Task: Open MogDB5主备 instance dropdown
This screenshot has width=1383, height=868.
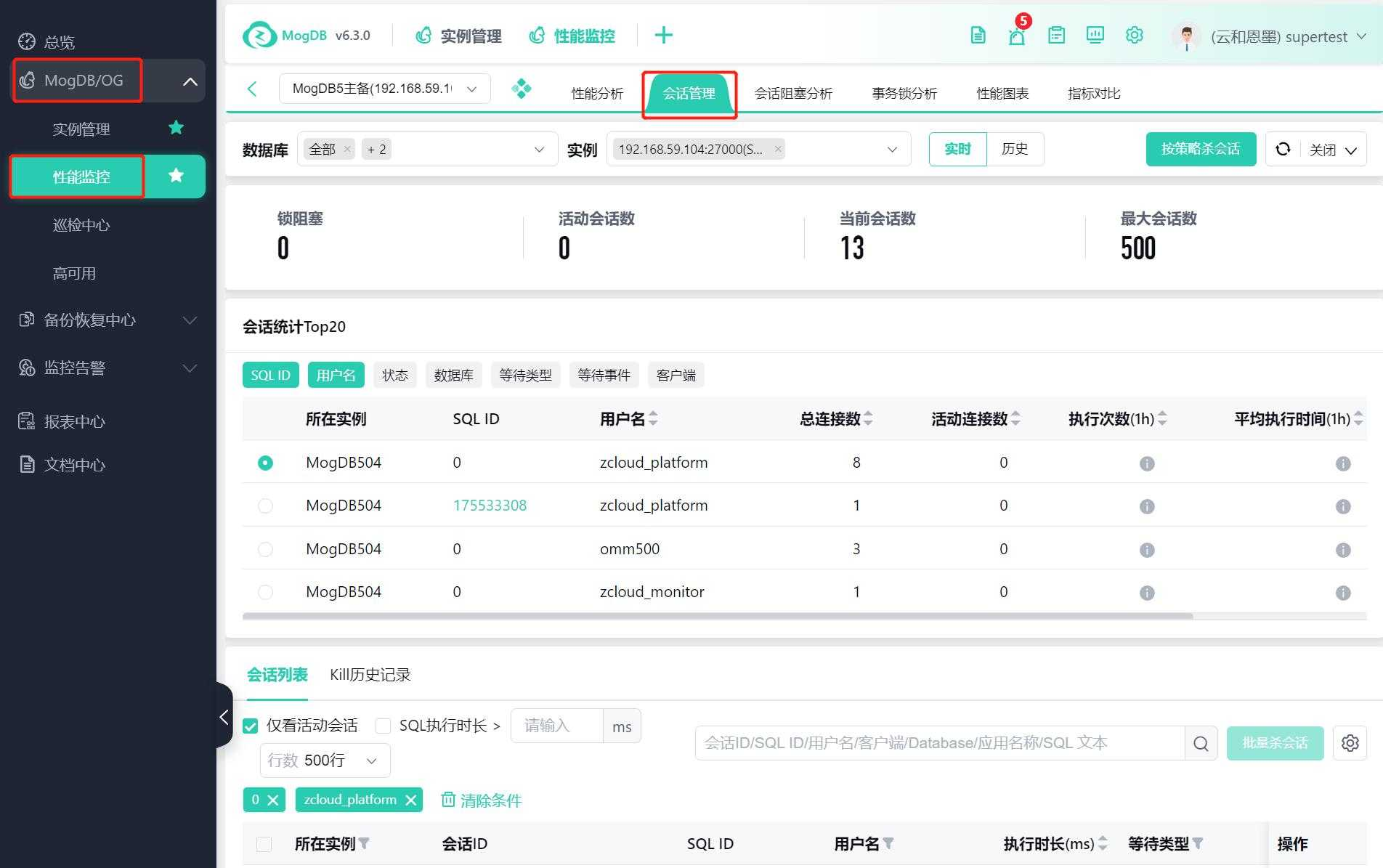Action: tap(384, 89)
